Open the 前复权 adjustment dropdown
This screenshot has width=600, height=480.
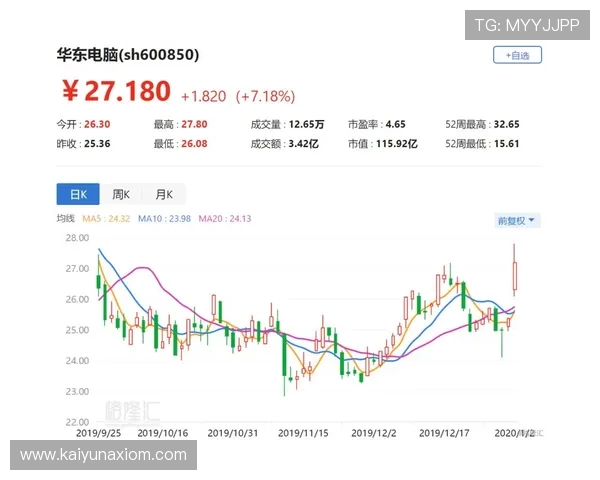click(x=517, y=220)
